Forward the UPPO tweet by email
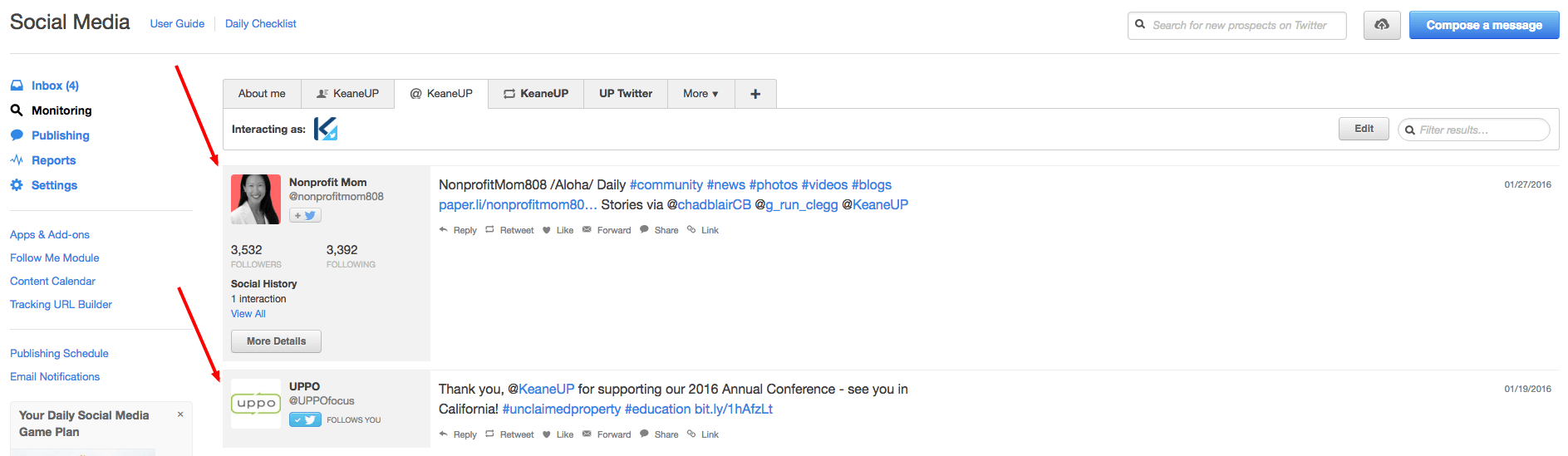The height and width of the screenshot is (456, 1568). [x=607, y=434]
